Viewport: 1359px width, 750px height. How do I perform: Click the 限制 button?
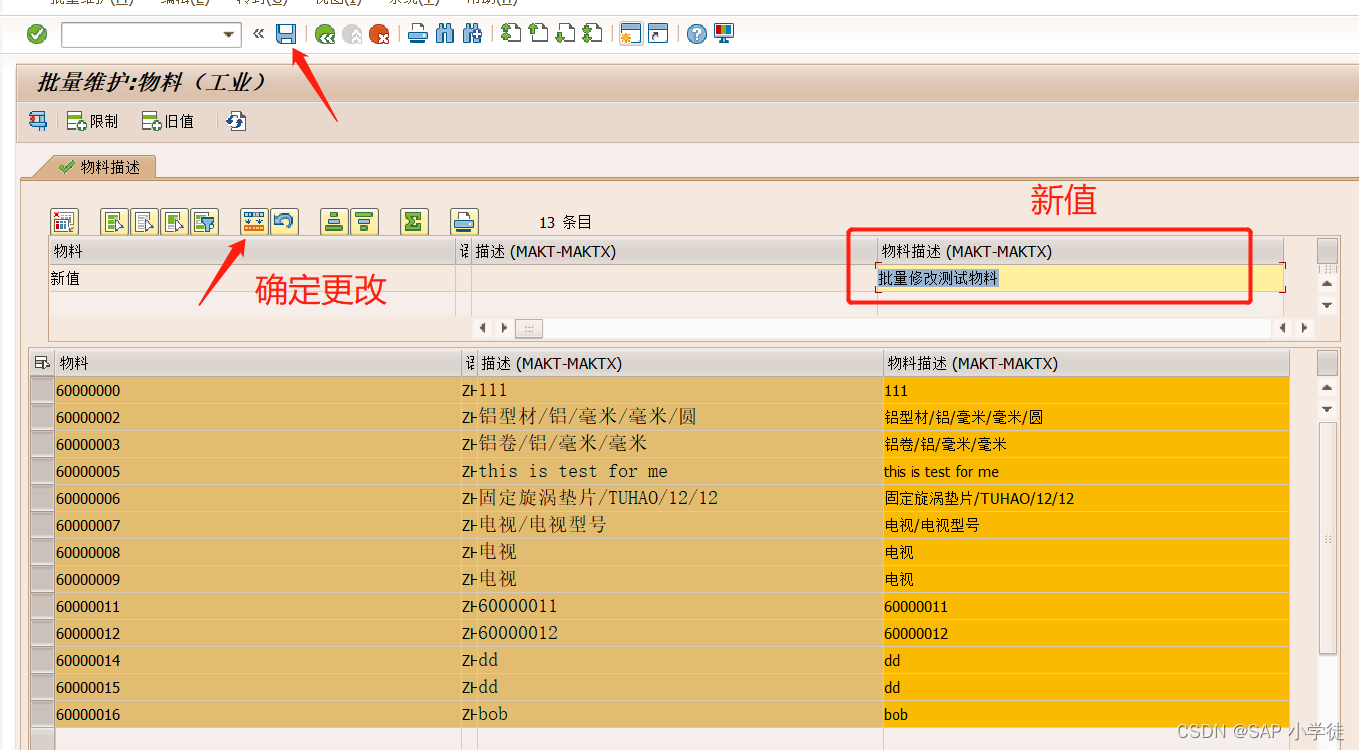click(x=92, y=121)
